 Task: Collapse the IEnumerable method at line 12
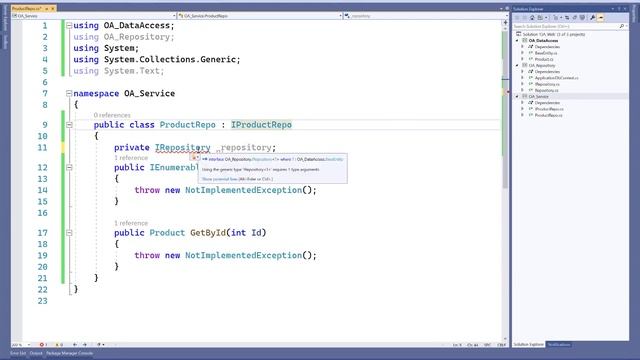pyautogui.click(x=69, y=167)
